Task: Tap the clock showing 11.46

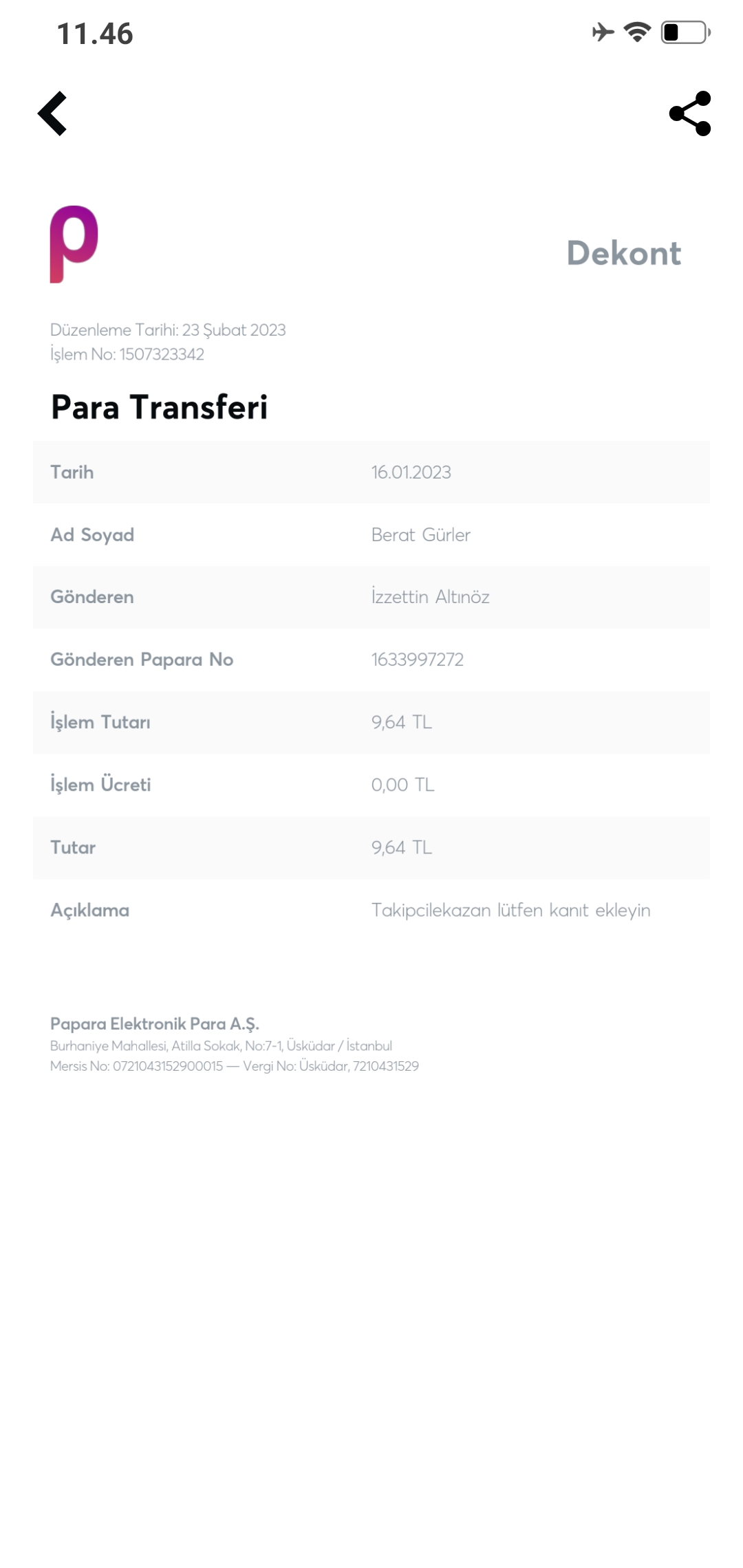Action: click(95, 34)
